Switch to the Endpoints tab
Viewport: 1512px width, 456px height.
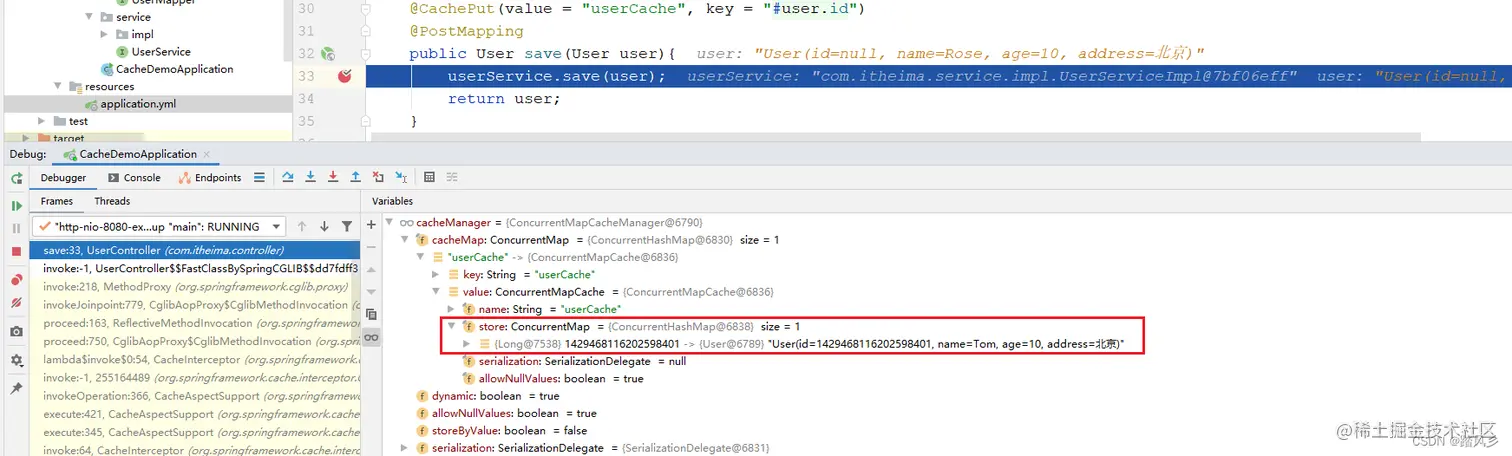(x=210, y=177)
